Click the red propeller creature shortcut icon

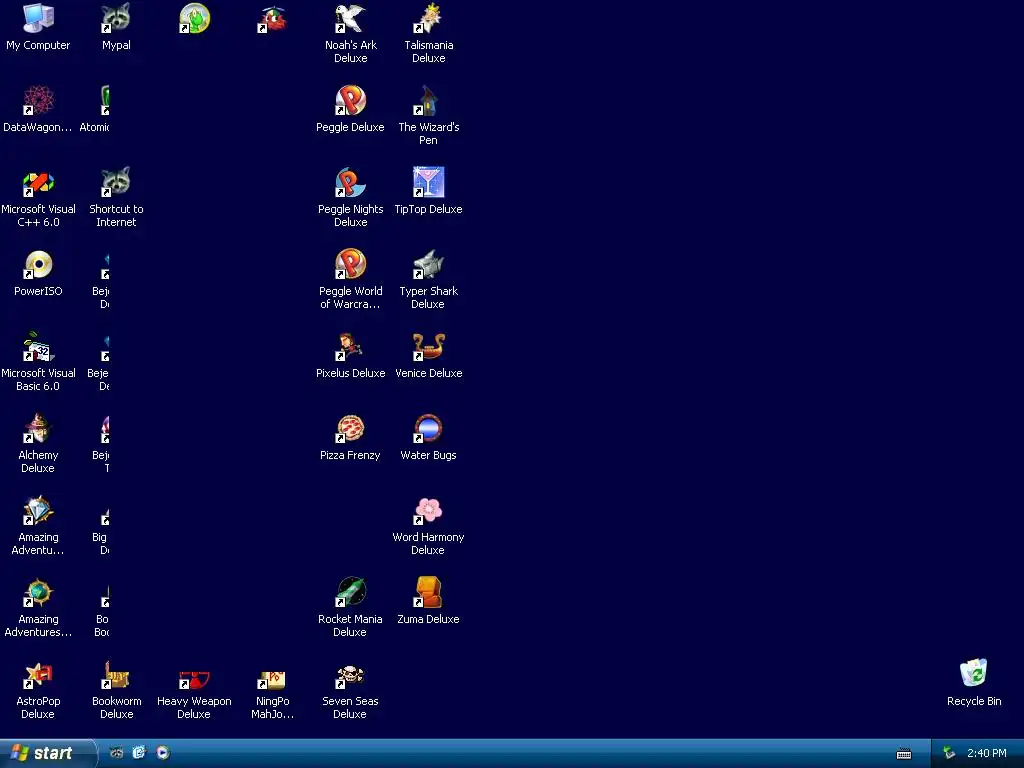[x=272, y=20]
